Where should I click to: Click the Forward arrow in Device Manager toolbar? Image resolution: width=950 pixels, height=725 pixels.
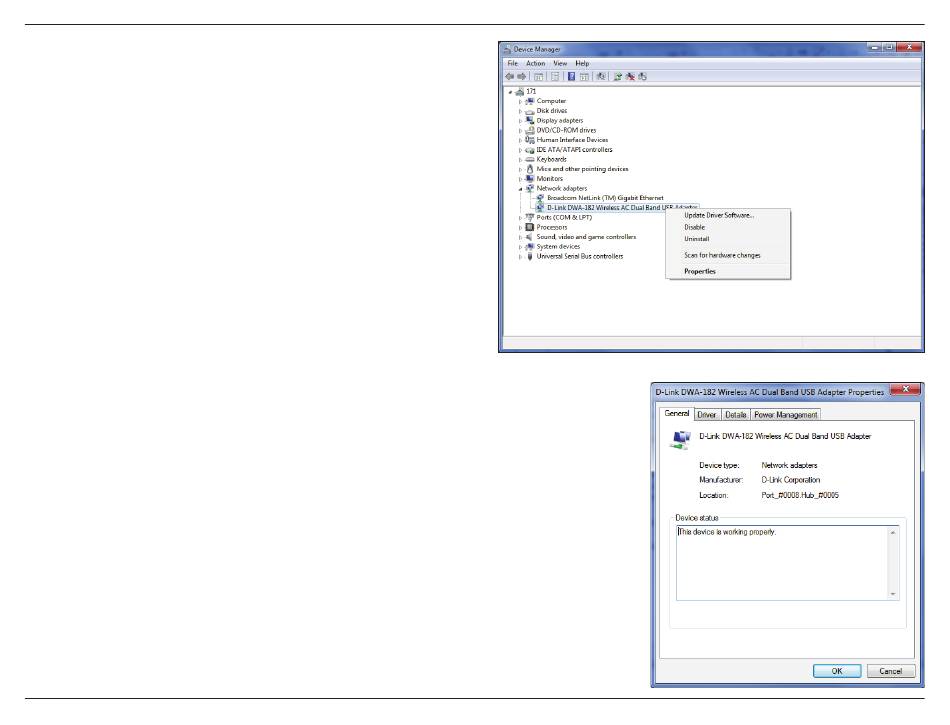(522, 76)
